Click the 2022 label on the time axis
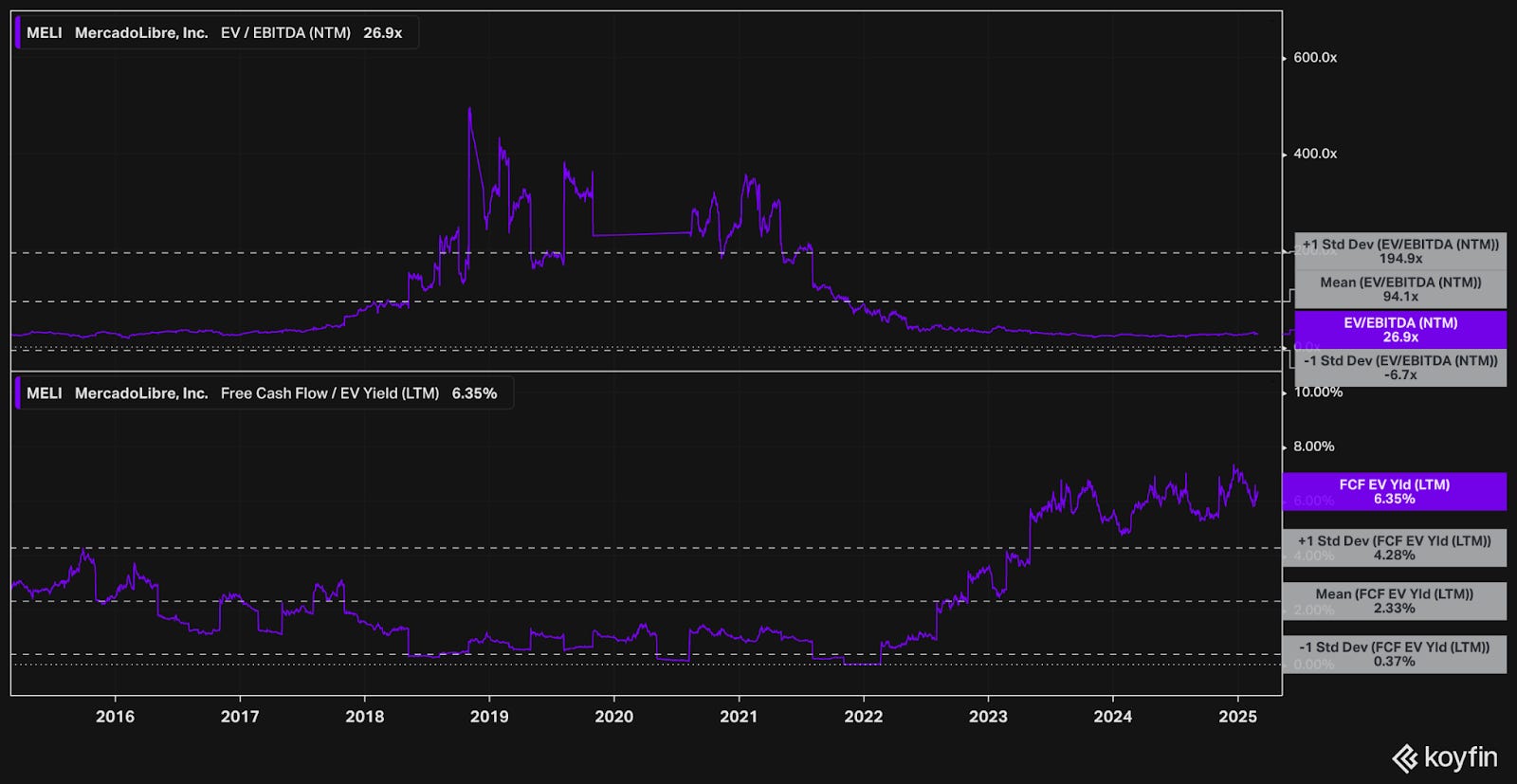The width and height of the screenshot is (1517, 784). [864, 717]
